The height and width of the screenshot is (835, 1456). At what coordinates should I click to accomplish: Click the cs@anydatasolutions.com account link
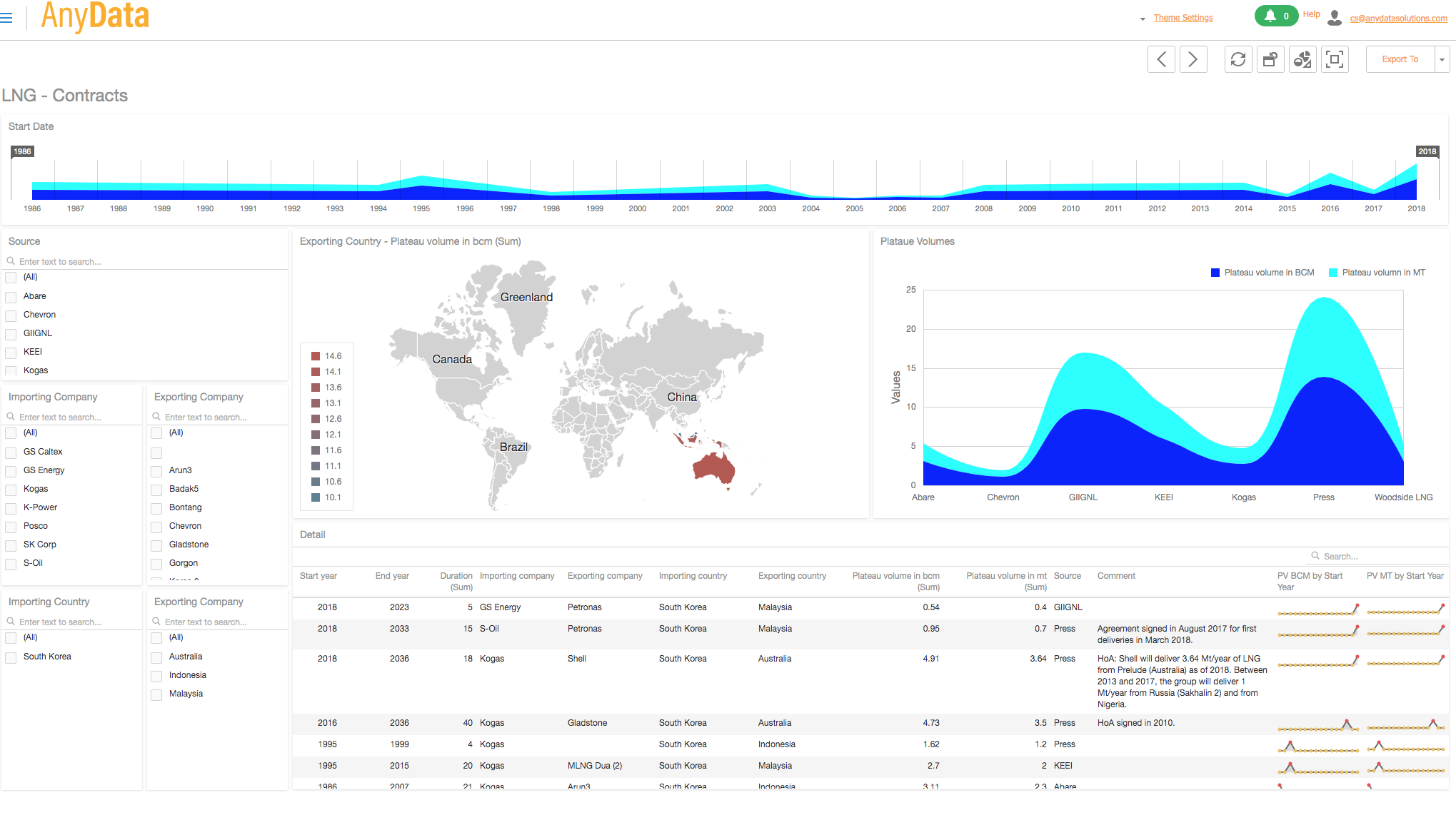coord(1398,19)
